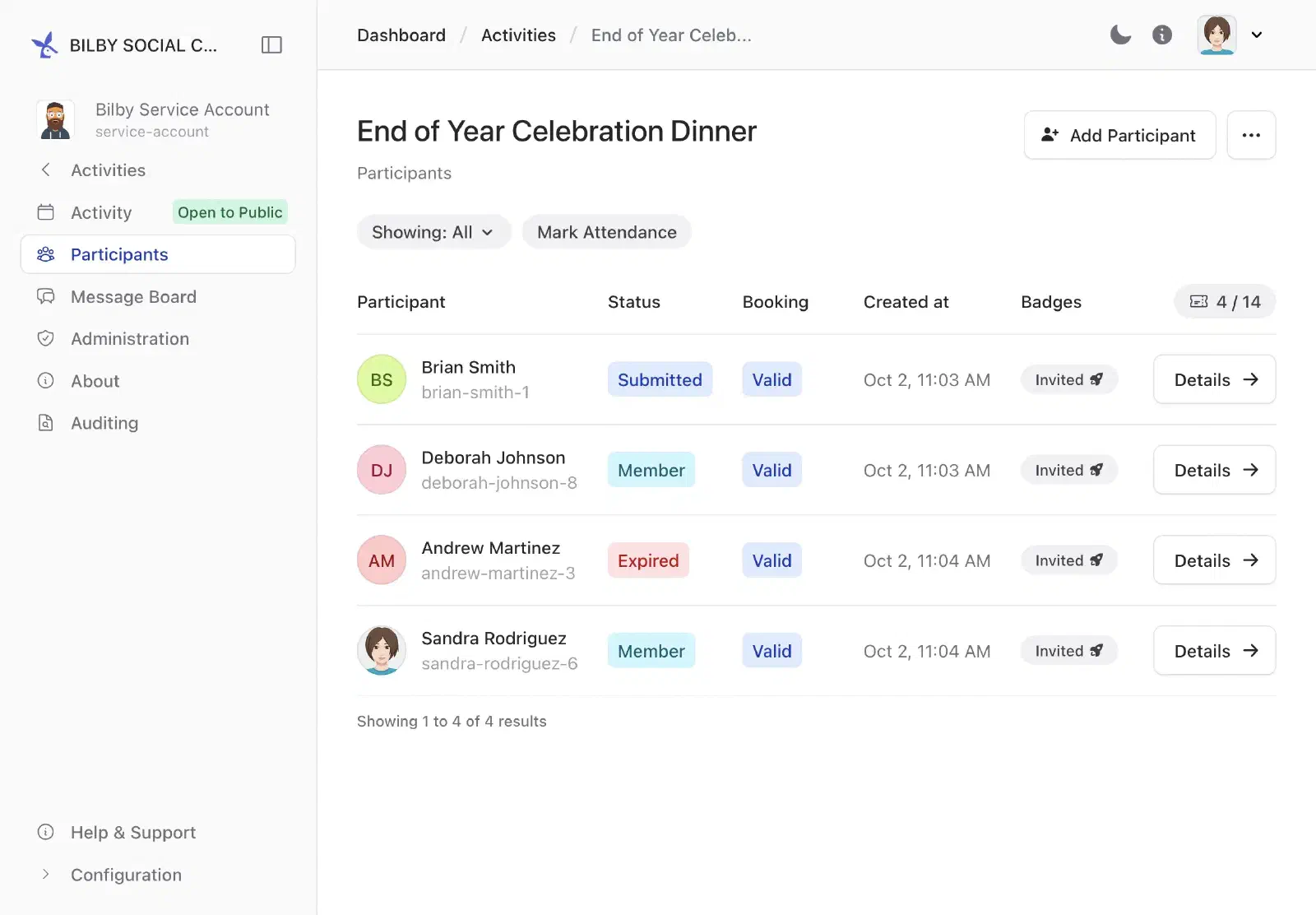Click Dashboard breadcrumb
Image resolution: width=1316 pixels, height=915 pixels.
pyautogui.click(x=401, y=35)
